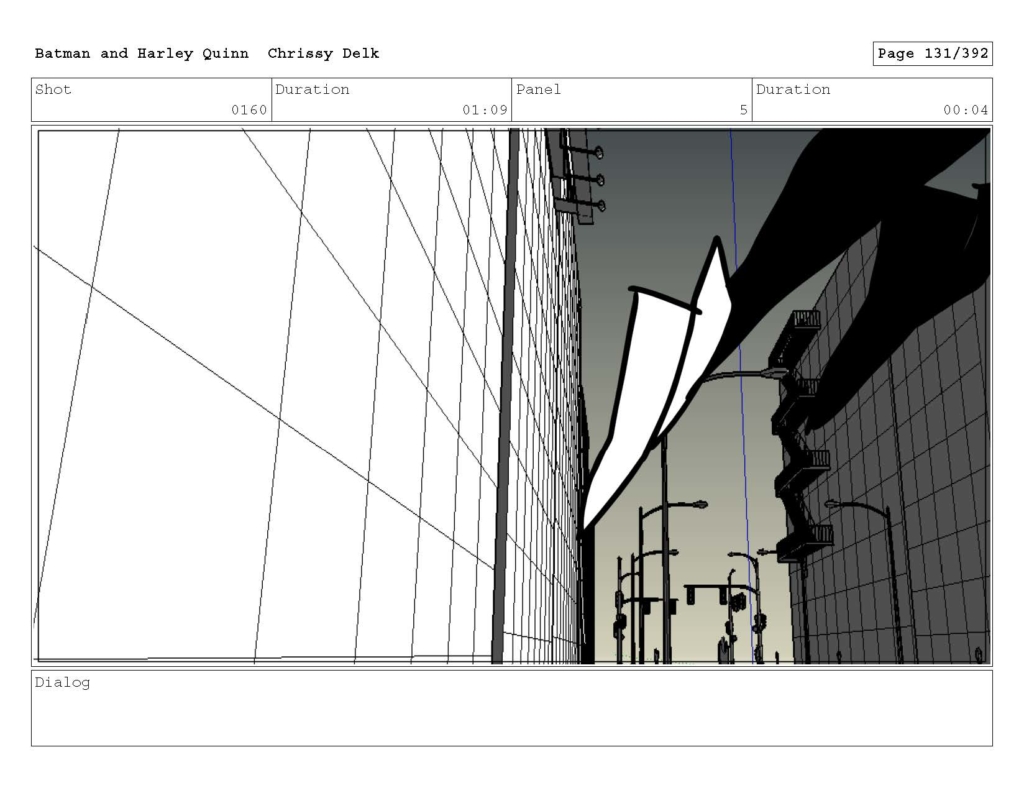Click the shot duration value '01:09'

click(485, 110)
